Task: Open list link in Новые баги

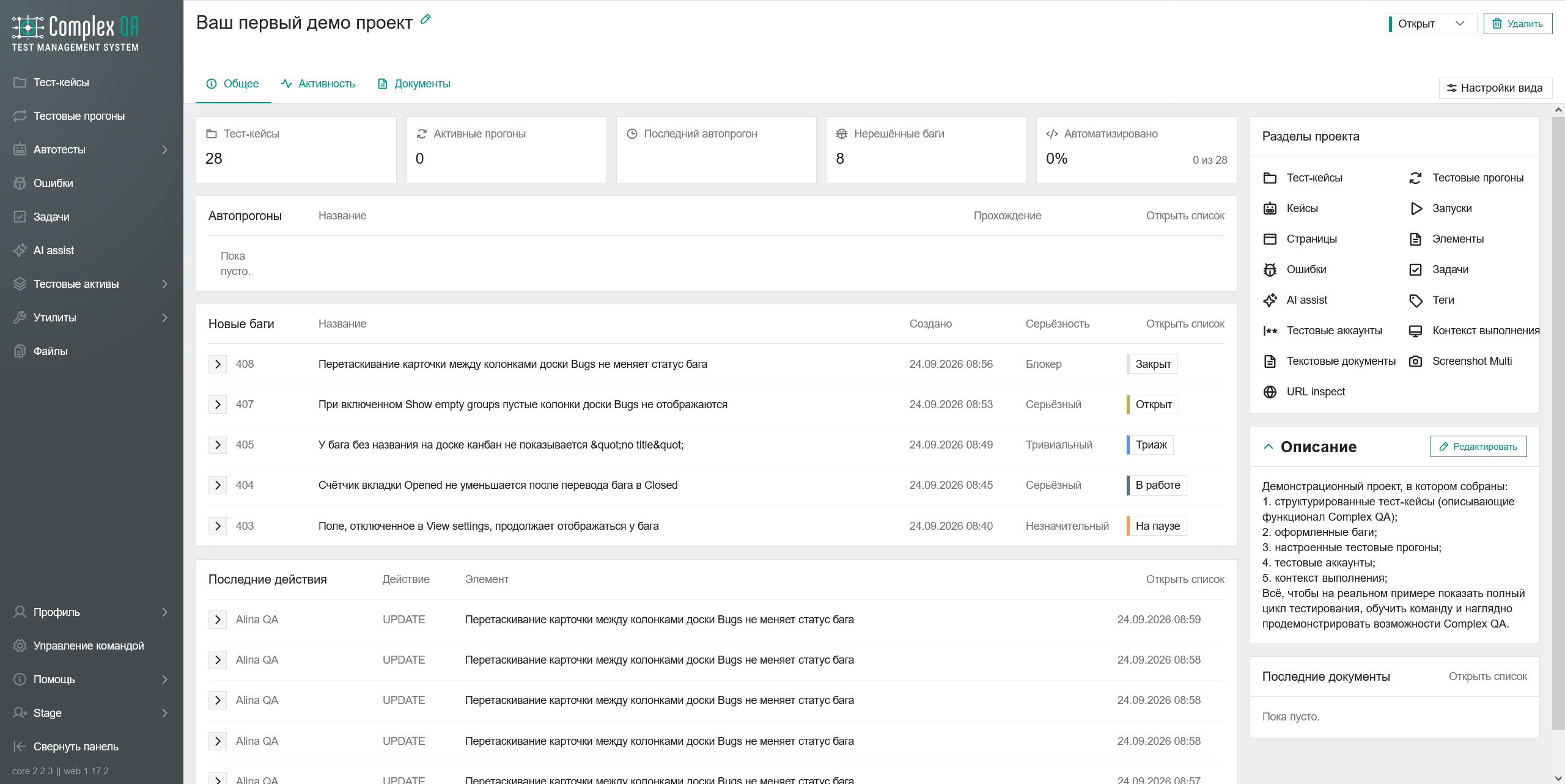Action: pyautogui.click(x=1185, y=324)
